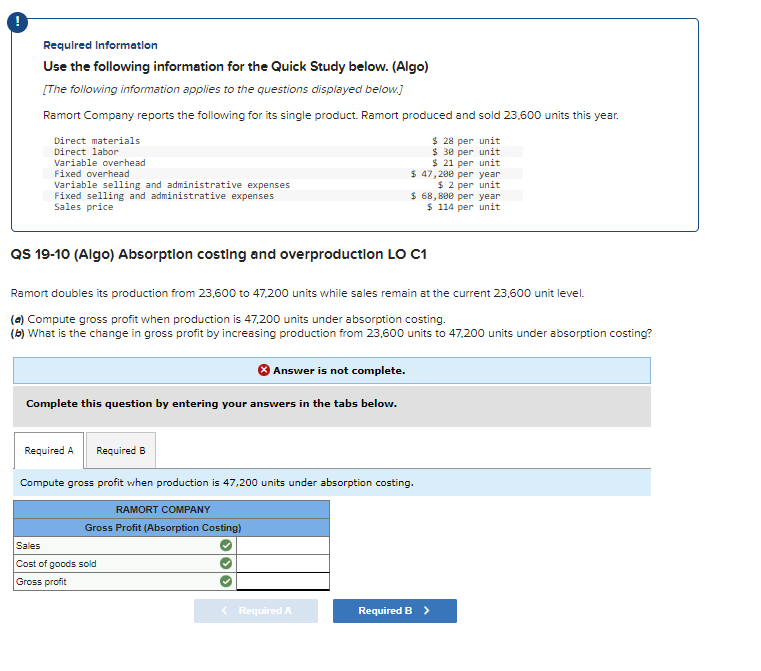Click the Variable overhead row
The height and width of the screenshot is (671, 761).
coord(282,163)
